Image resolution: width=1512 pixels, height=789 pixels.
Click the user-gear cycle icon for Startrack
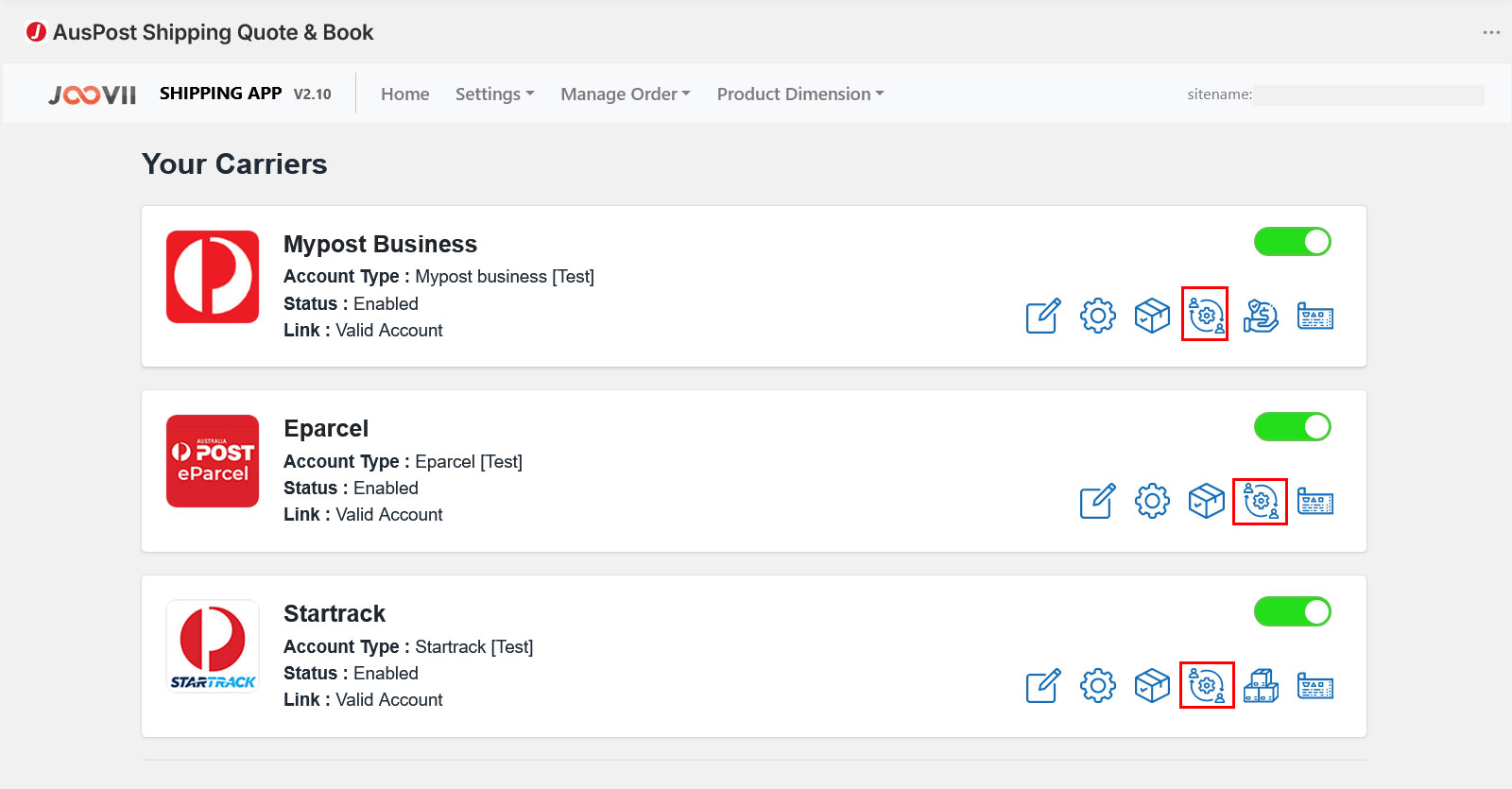click(1207, 686)
